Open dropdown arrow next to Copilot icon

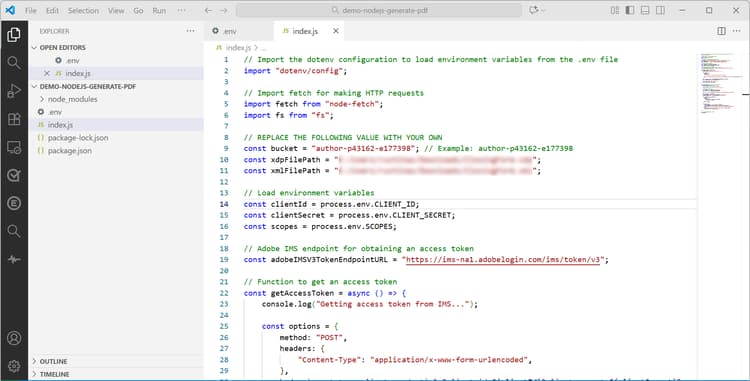click(544, 11)
